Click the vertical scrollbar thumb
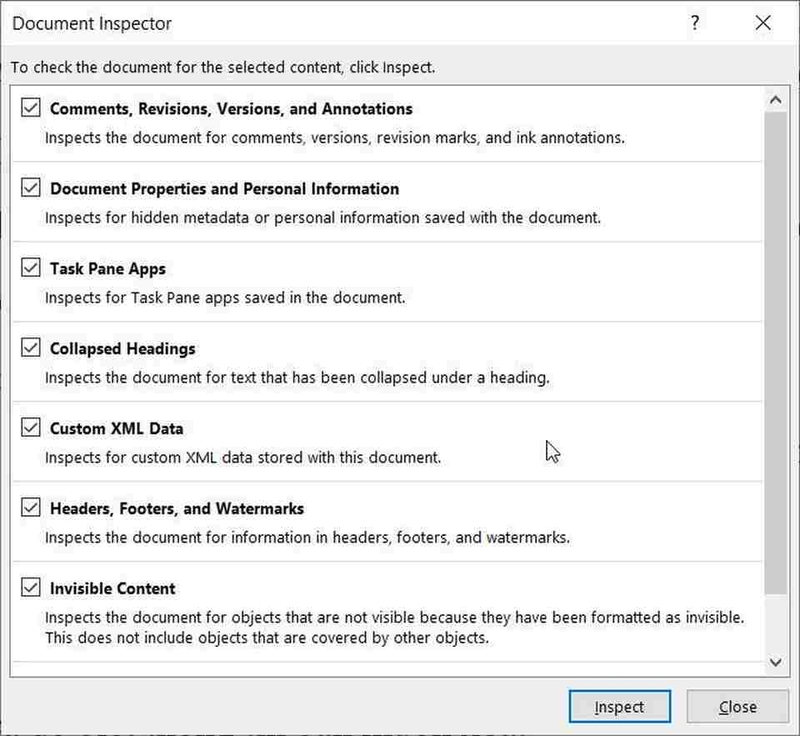Screen dimensions: 800x736 point(775,350)
